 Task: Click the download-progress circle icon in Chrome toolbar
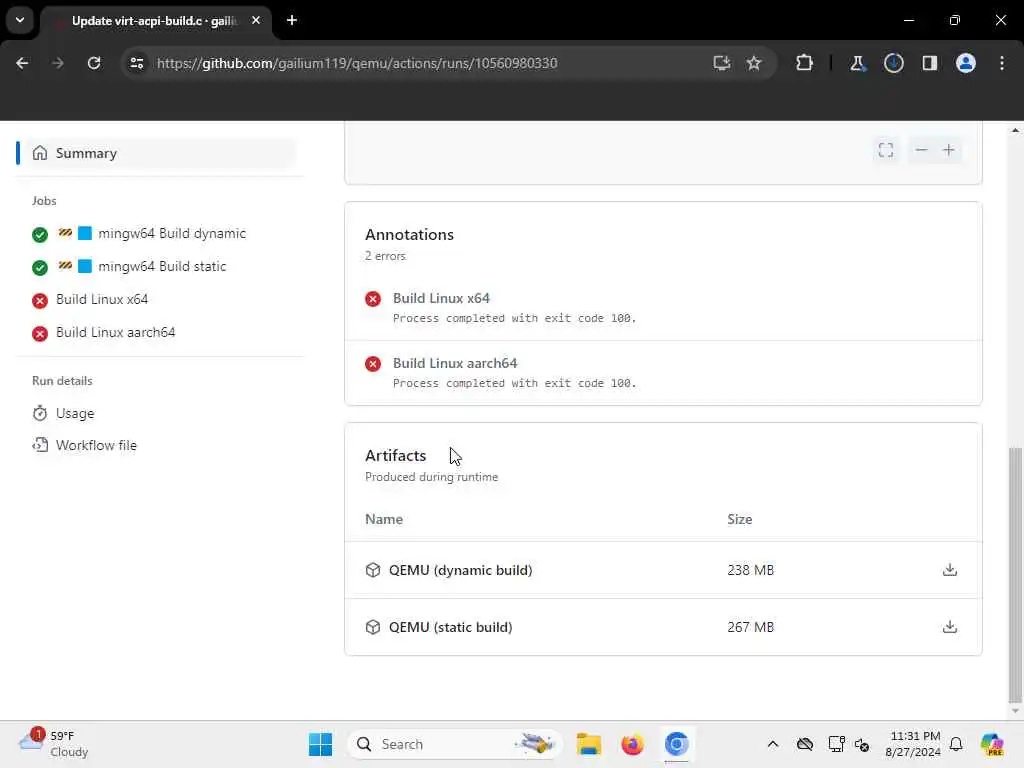tap(893, 63)
